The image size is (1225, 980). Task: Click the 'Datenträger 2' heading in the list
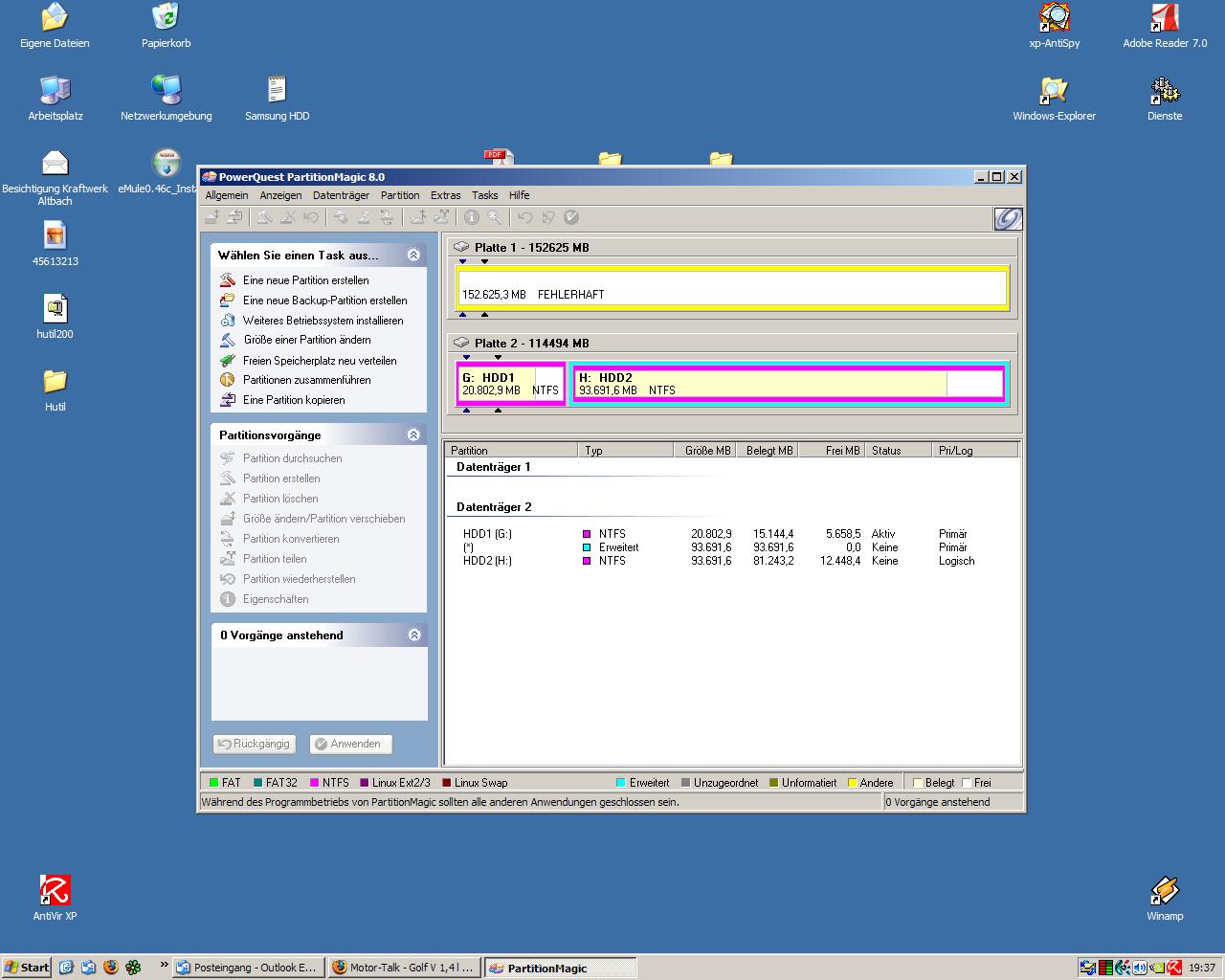pyautogui.click(x=494, y=507)
